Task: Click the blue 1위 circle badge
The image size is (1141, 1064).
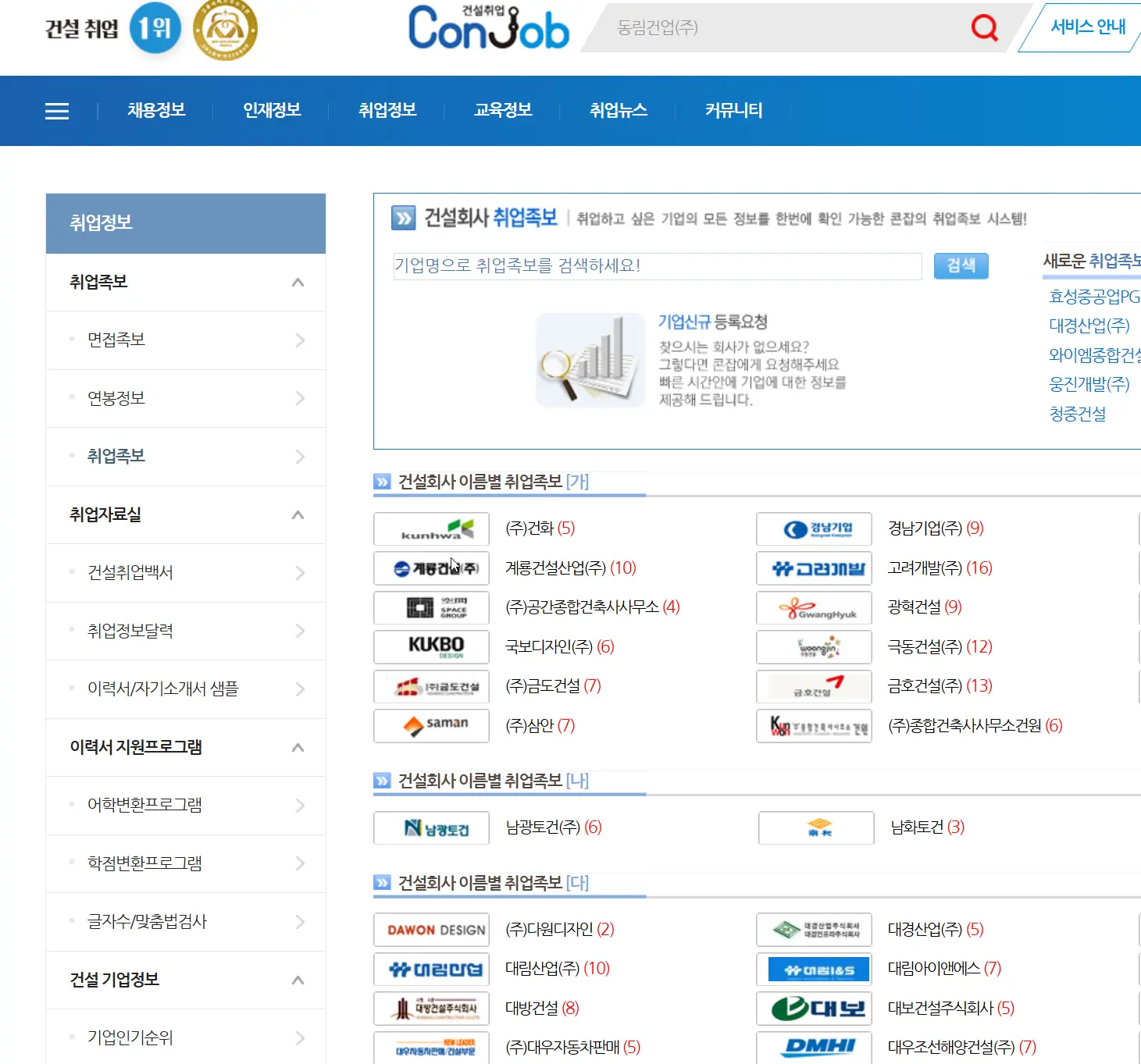Action: (x=155, y=28)
